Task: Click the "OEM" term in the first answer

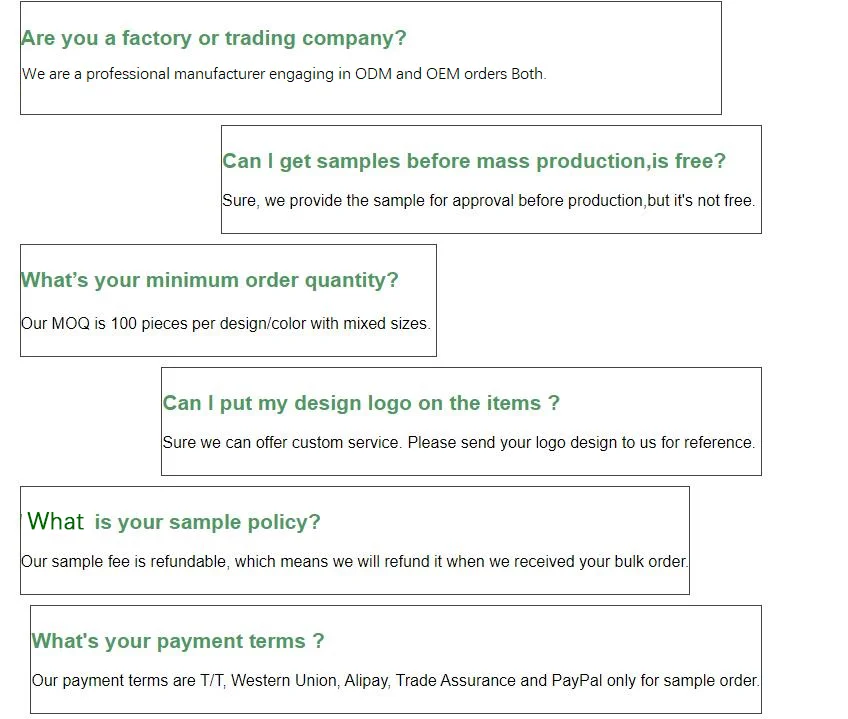Action: (x=444, y=74)
